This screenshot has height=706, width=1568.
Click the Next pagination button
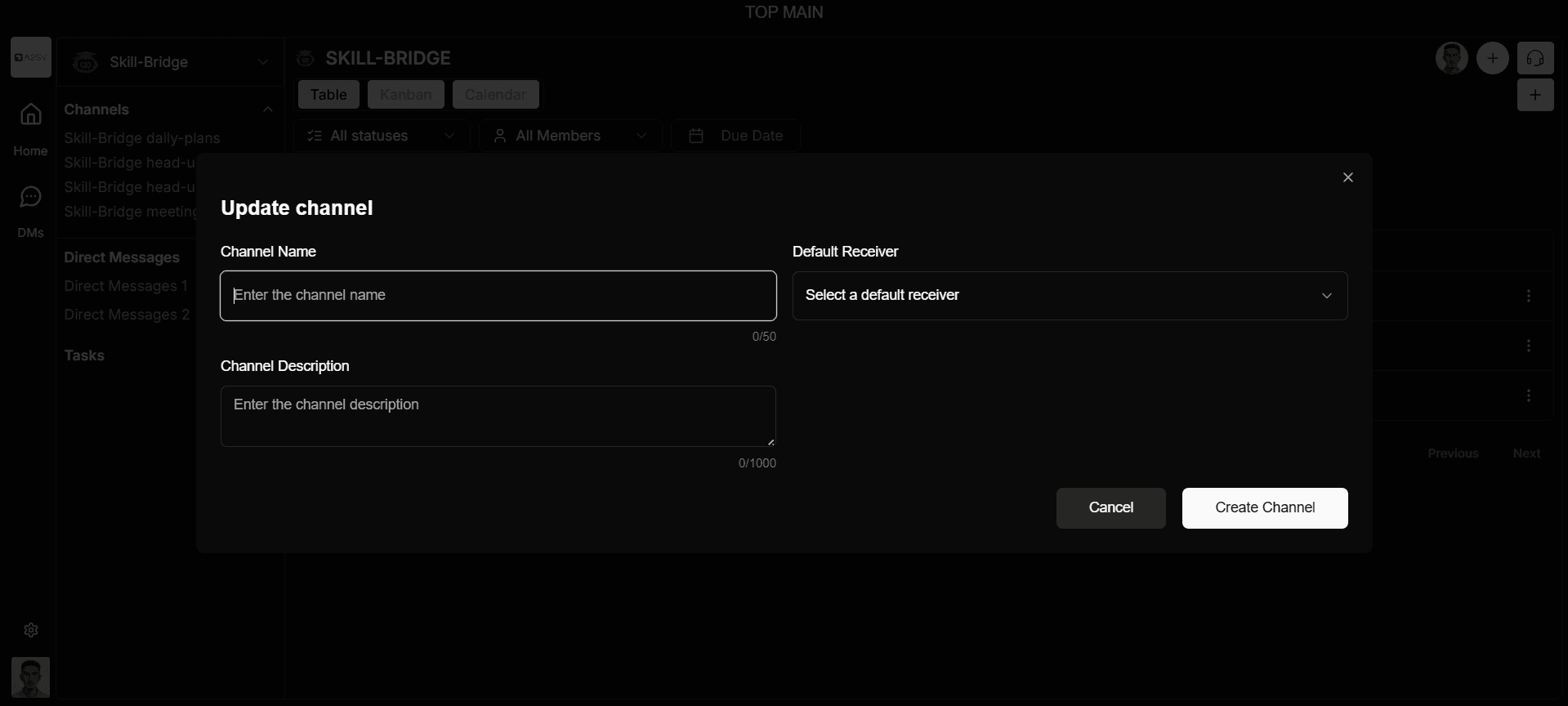(1526, 454)
